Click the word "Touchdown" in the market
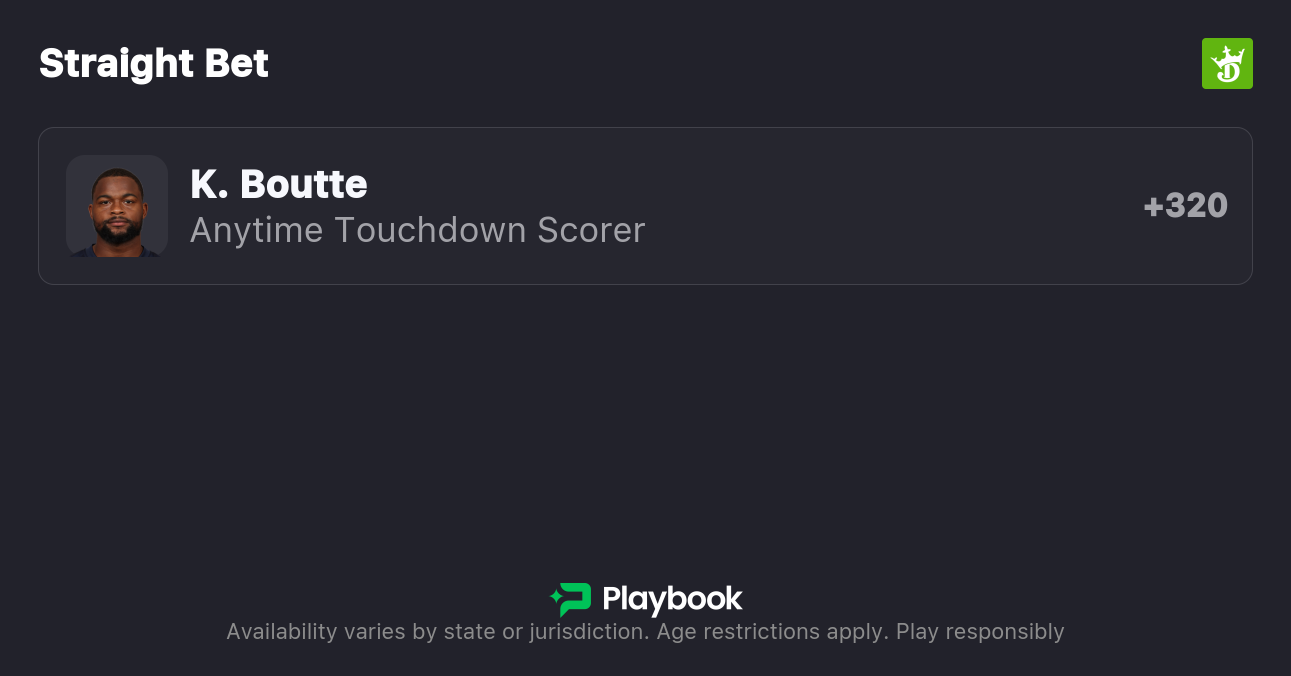1291x676 pixels. pyautogui.click(x=430, y=230)
